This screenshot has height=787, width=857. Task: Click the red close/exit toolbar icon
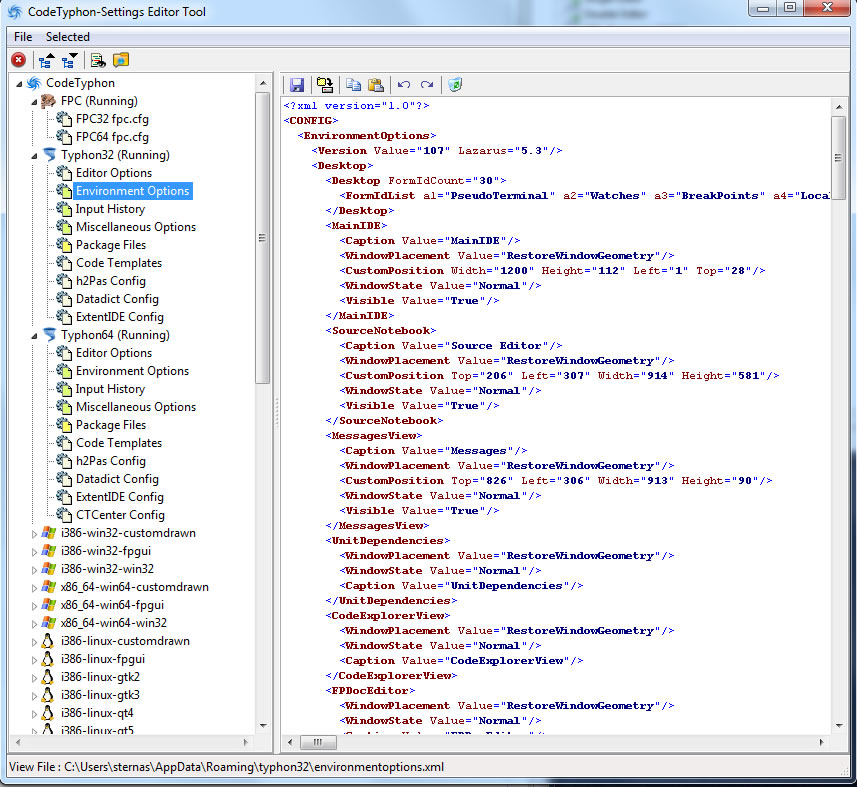coord(19,60)
